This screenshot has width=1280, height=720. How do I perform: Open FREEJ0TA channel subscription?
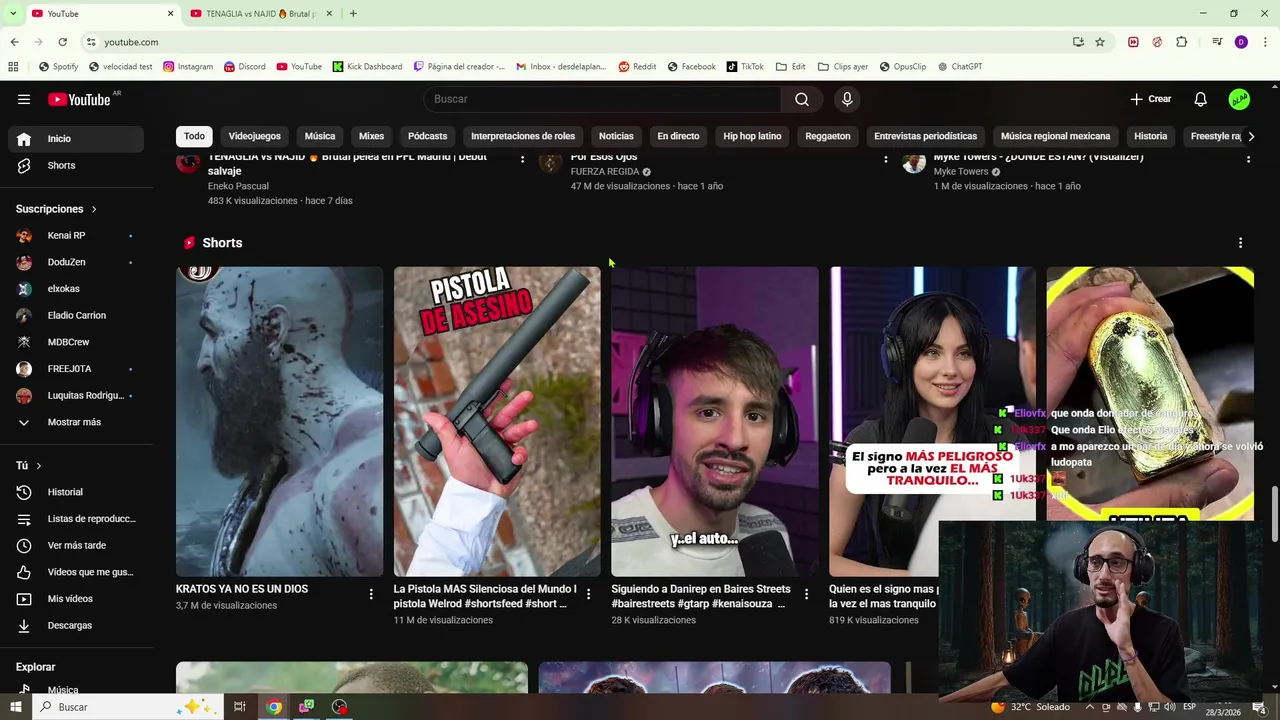click(x=76, y=369)
